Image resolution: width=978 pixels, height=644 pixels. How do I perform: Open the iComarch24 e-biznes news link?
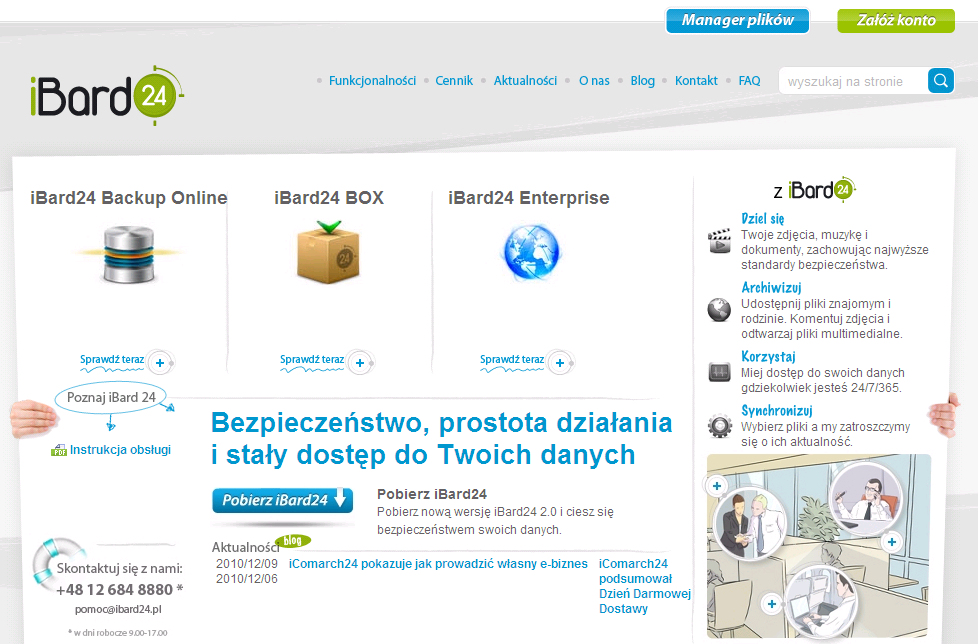coord(438,564)
